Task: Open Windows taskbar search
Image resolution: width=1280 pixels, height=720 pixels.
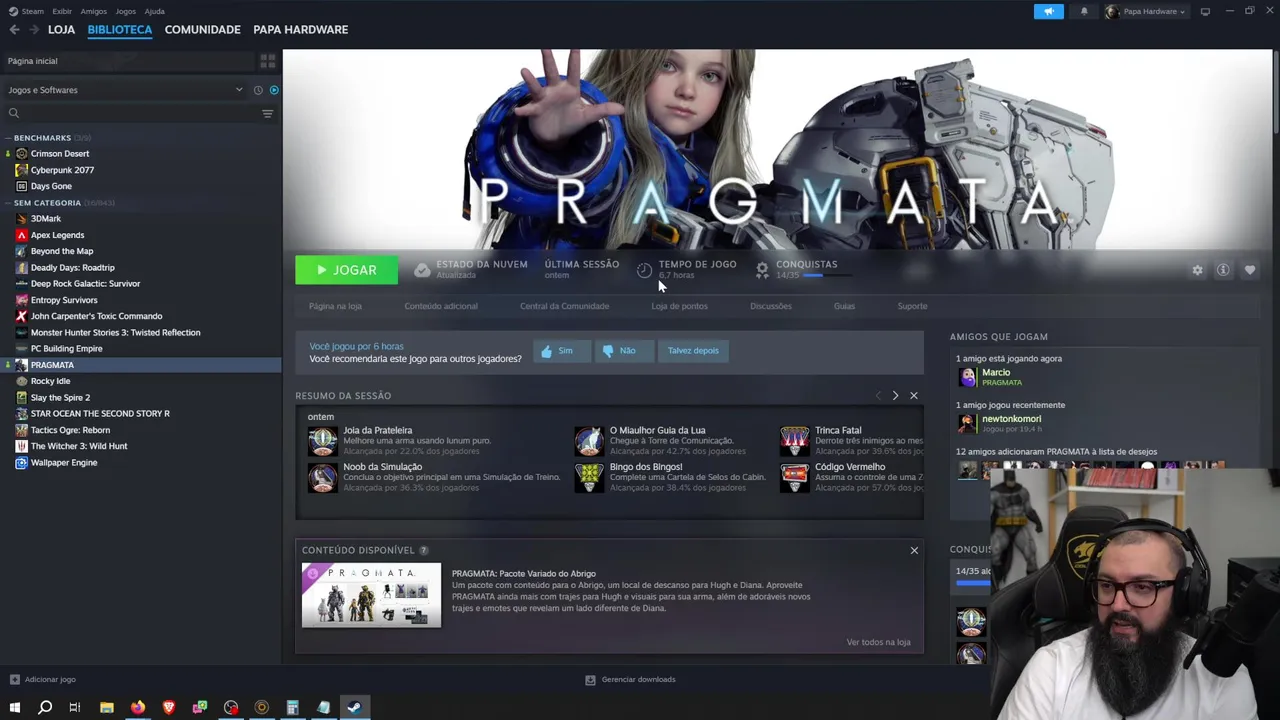Action: (45, 708)
